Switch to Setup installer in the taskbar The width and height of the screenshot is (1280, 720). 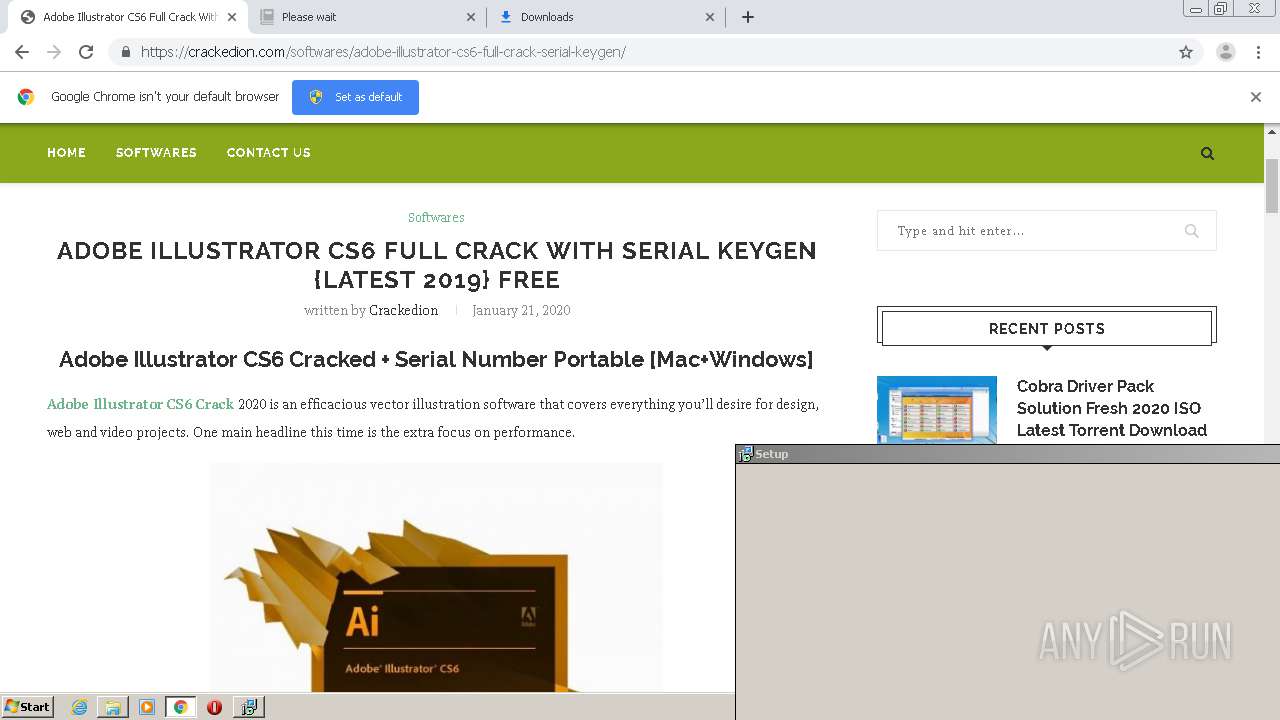tap(248, 707)
